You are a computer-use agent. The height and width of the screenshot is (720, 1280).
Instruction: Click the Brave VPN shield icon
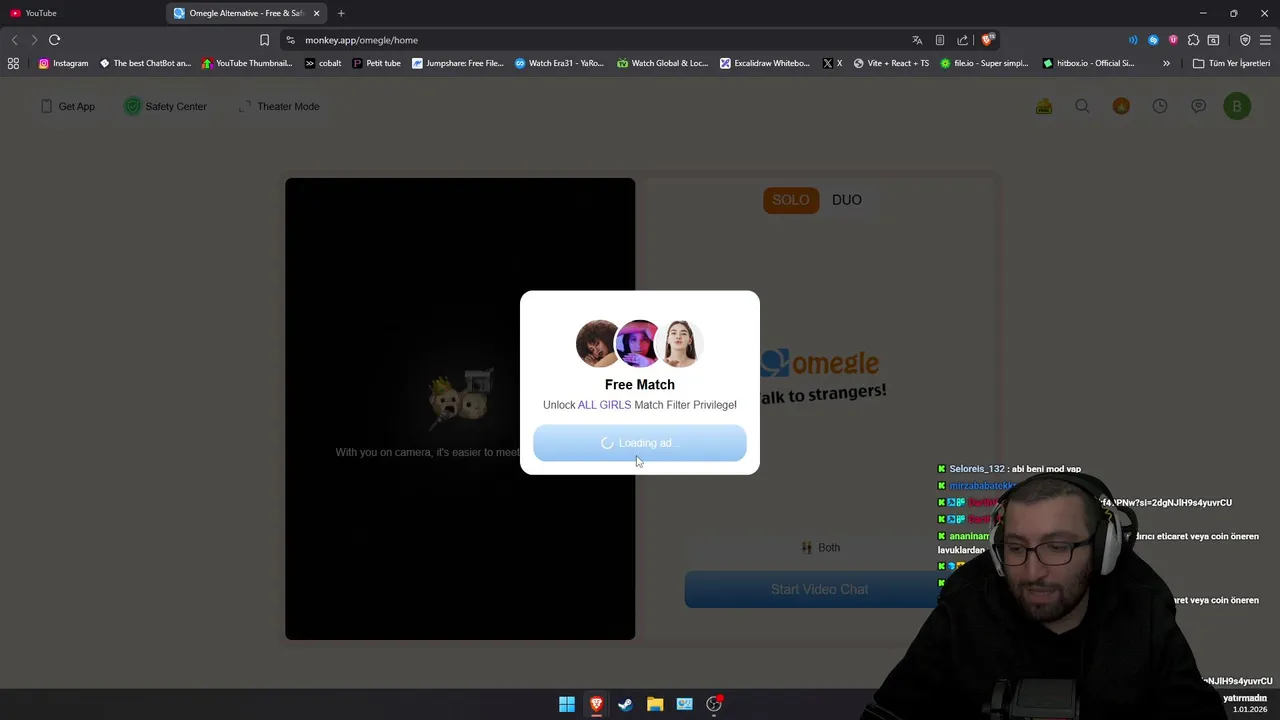tap(1245, 40)
